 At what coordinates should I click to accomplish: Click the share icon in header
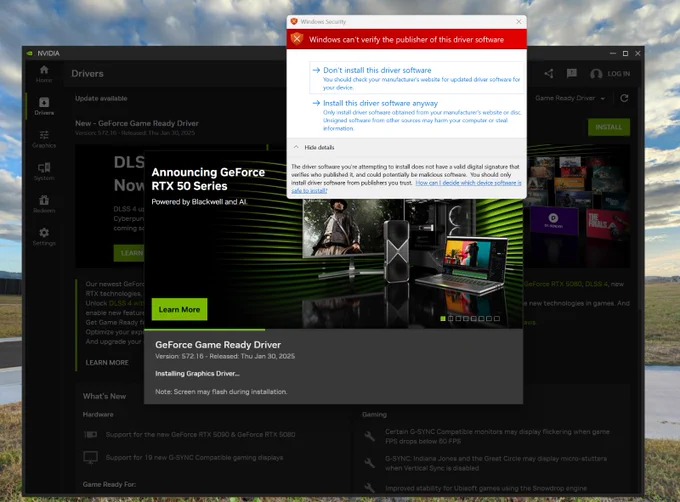tap(549, 74)
